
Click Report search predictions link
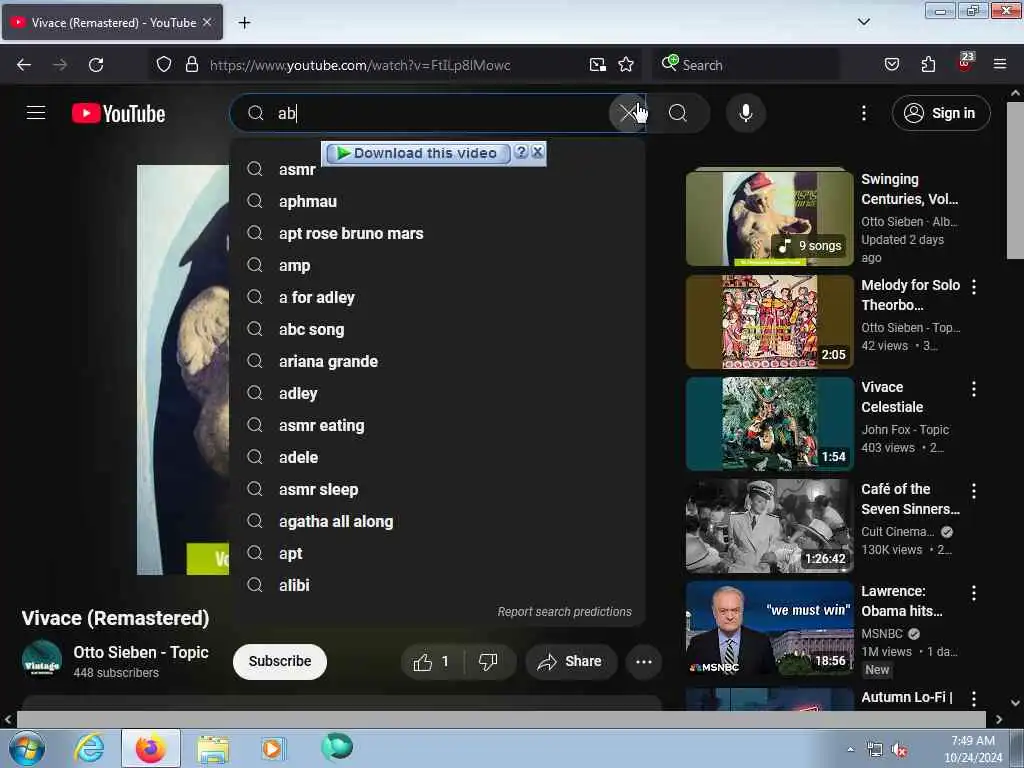click(x=564, y=612)
